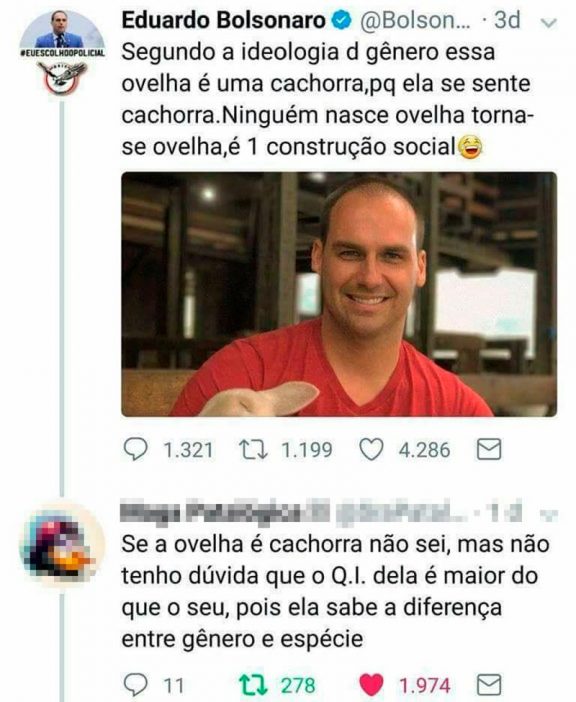Image resolution: width=576 pixels, height=702 pixels.
Task: Open the top avatar with #EUESCOLHOOPOLICIAL banner
Action: pos(62,53)
